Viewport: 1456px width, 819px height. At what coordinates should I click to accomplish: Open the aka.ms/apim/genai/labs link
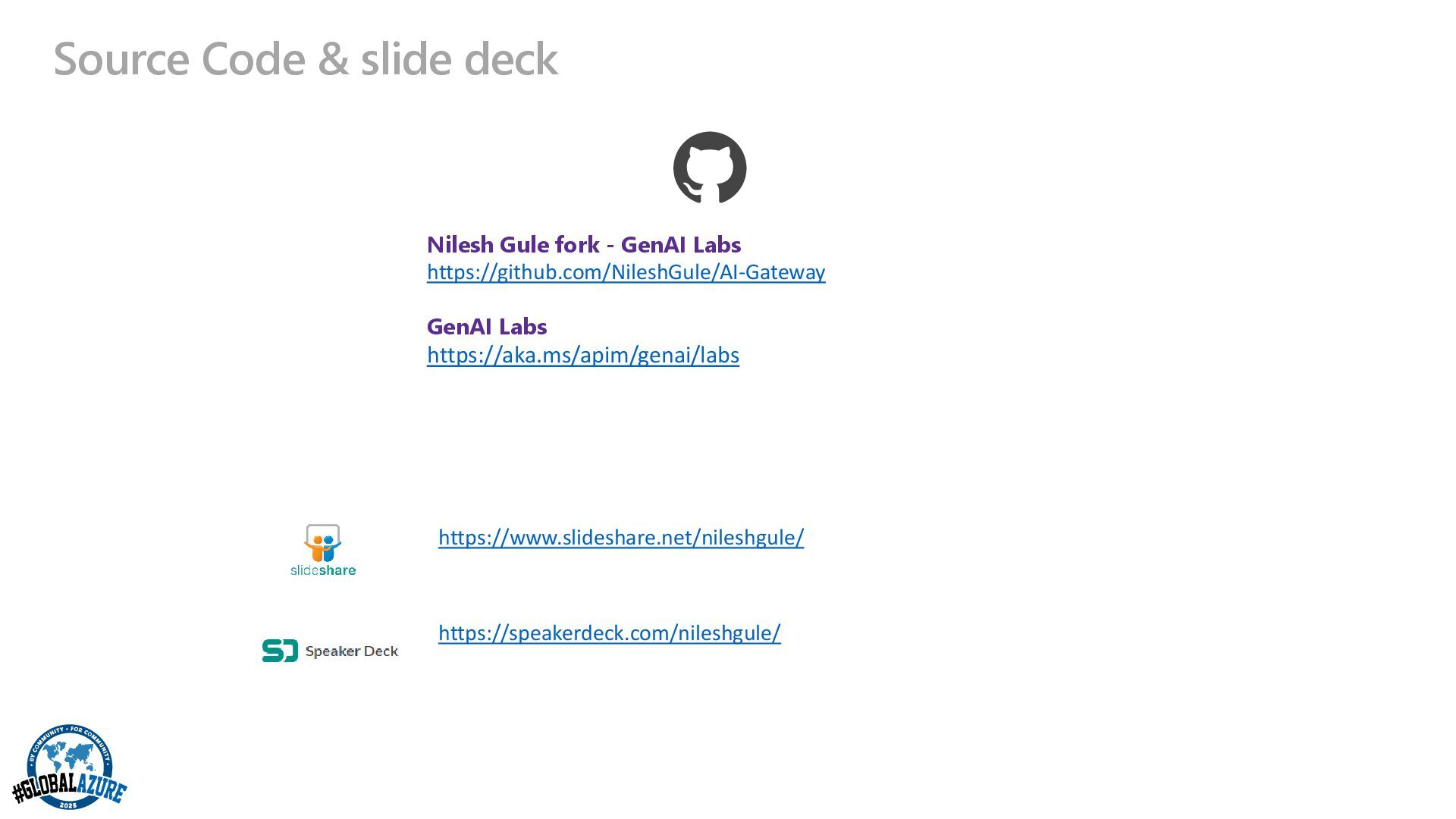(582, 355)
